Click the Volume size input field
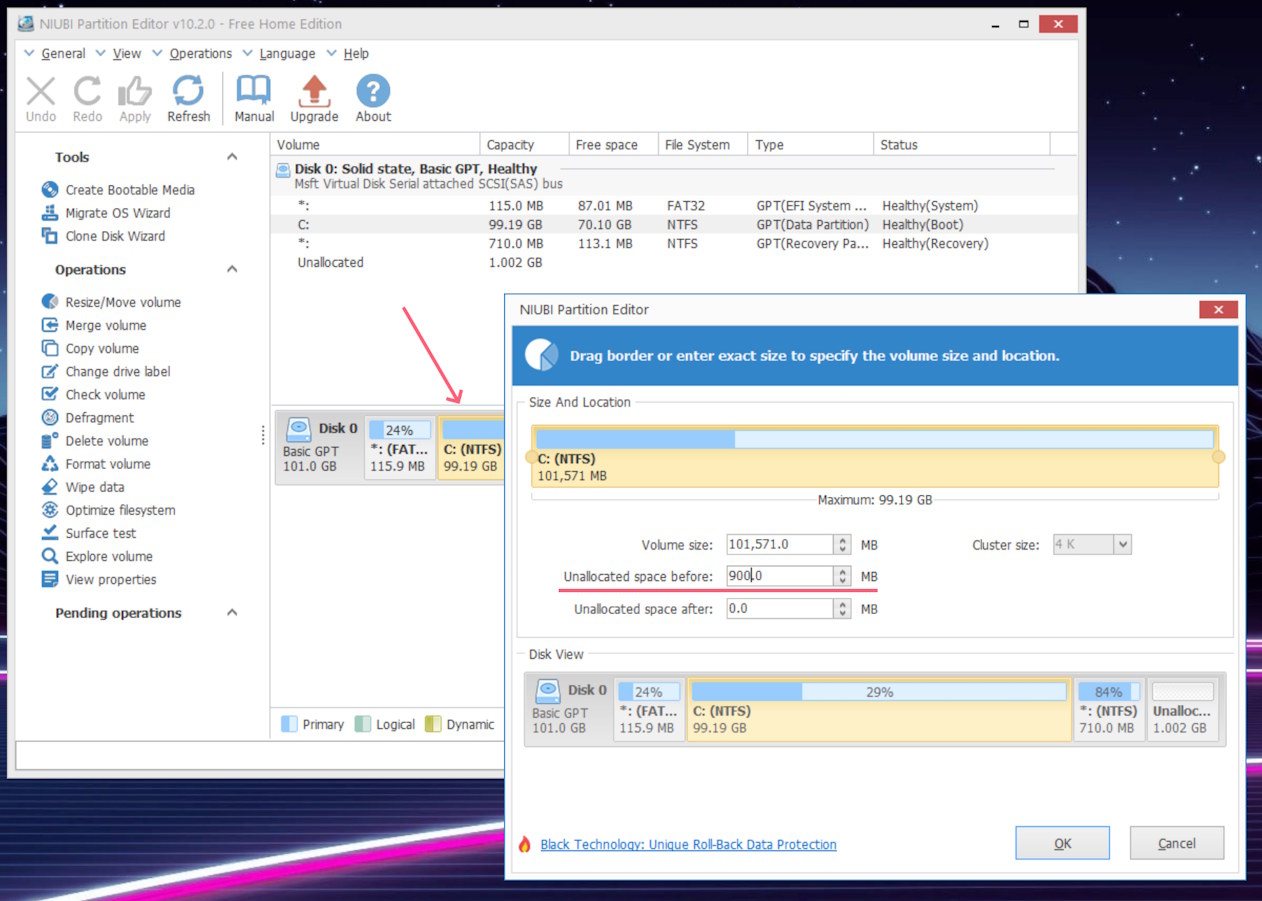 [x=779, y=545]
